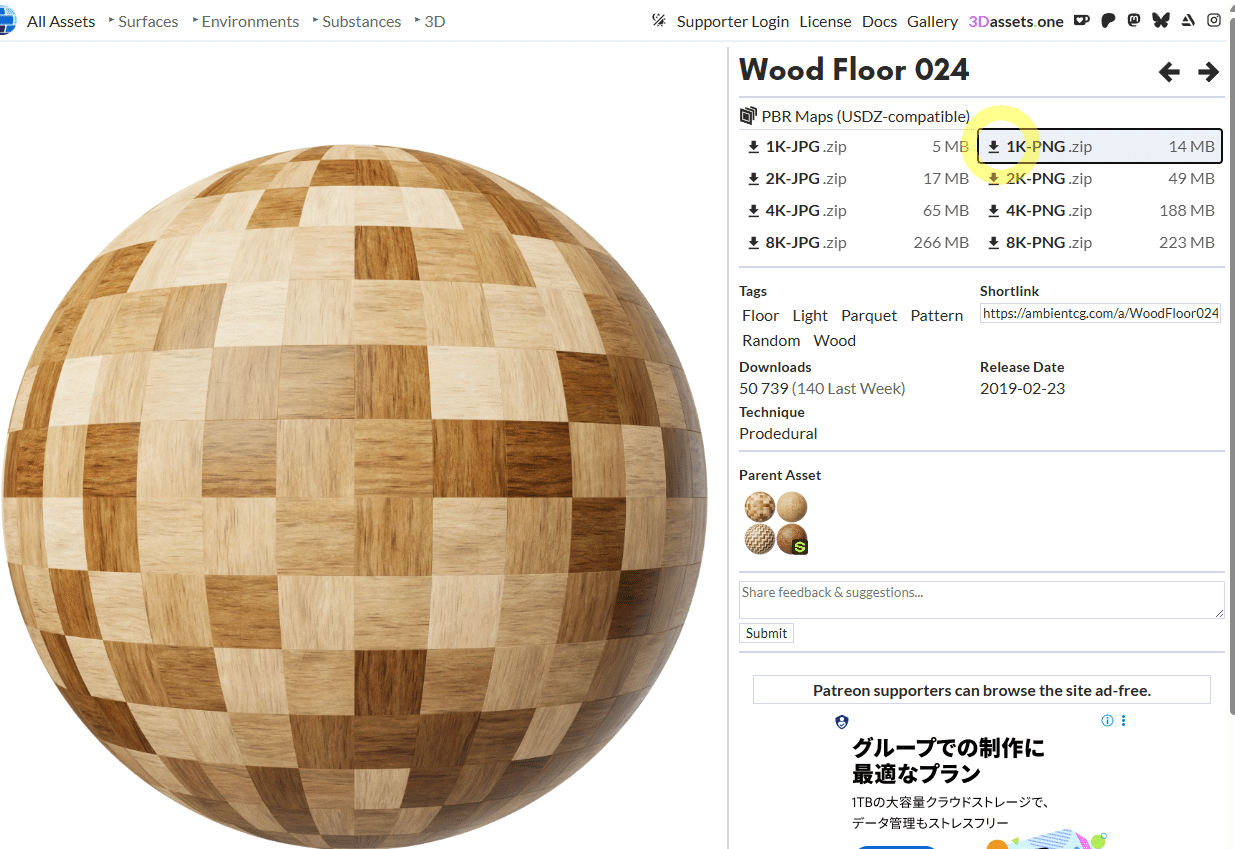The width and height of the screenshot is (1235, 849).
Task: Open the Instagram icon link
Action: point(1213,21)
